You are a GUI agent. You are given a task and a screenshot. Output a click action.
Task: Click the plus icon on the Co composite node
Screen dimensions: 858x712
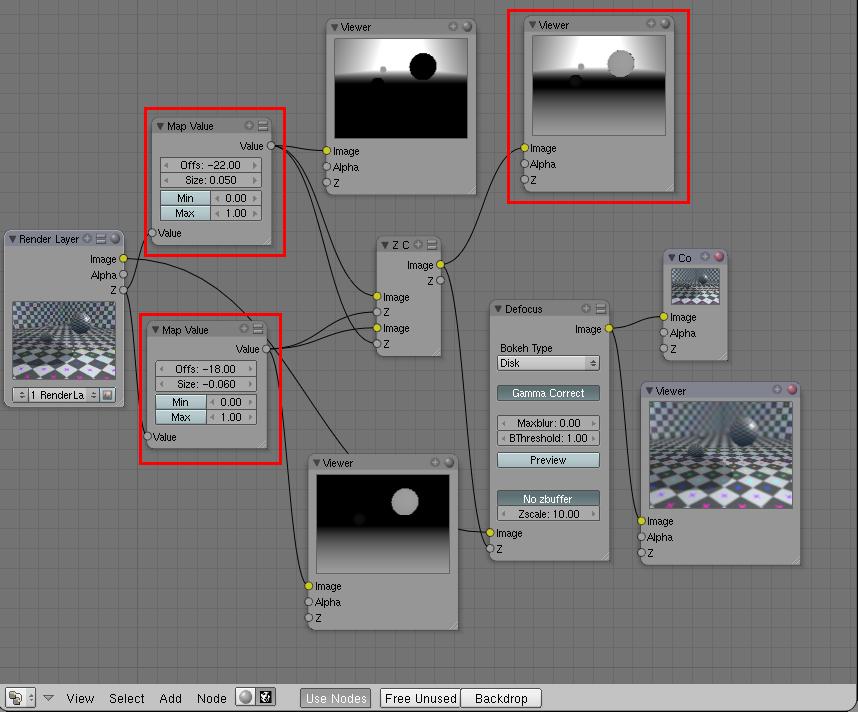pos(705,256)
